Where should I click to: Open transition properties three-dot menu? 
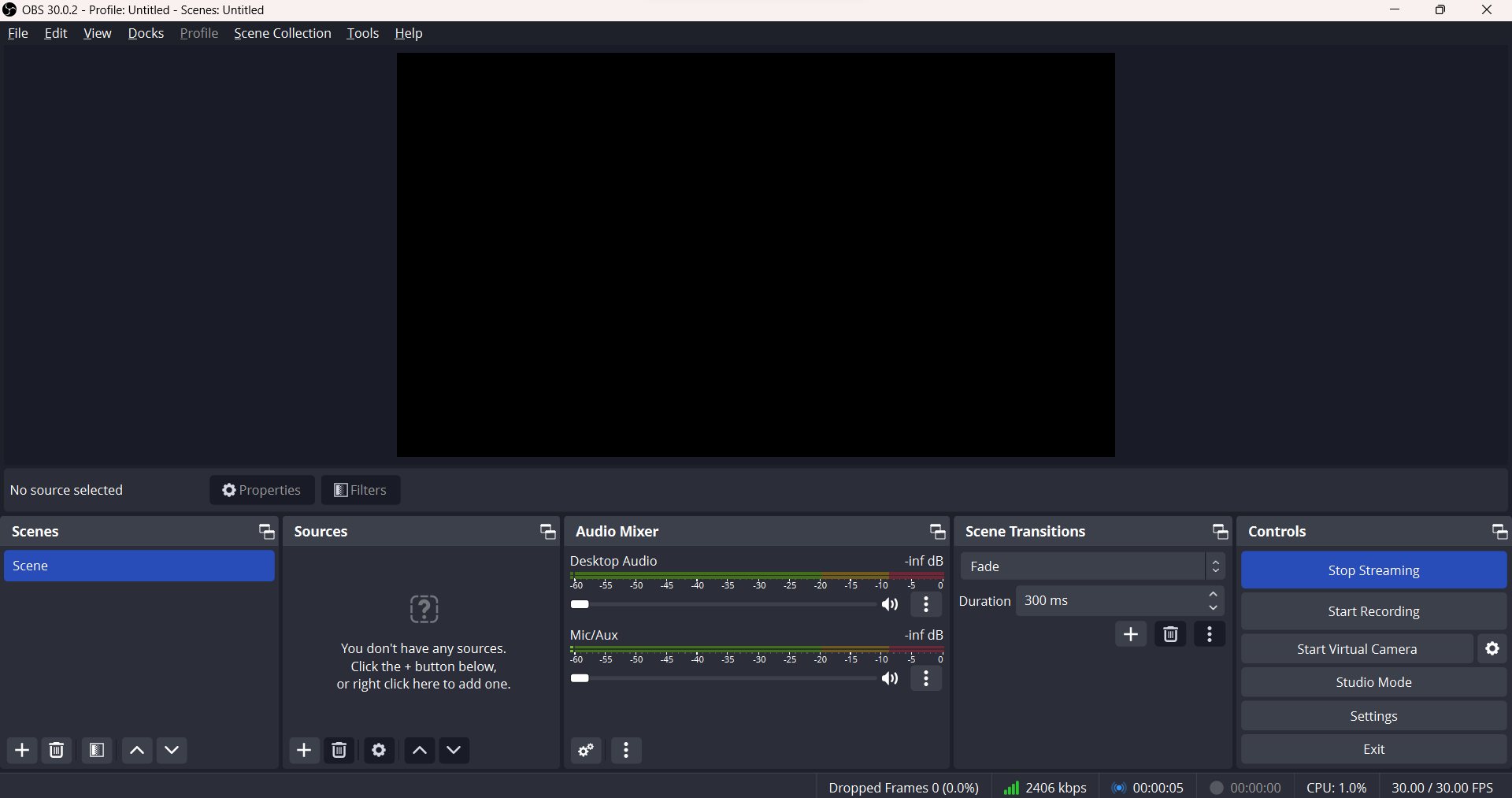pyautogui.click(x=1210, y=634)
